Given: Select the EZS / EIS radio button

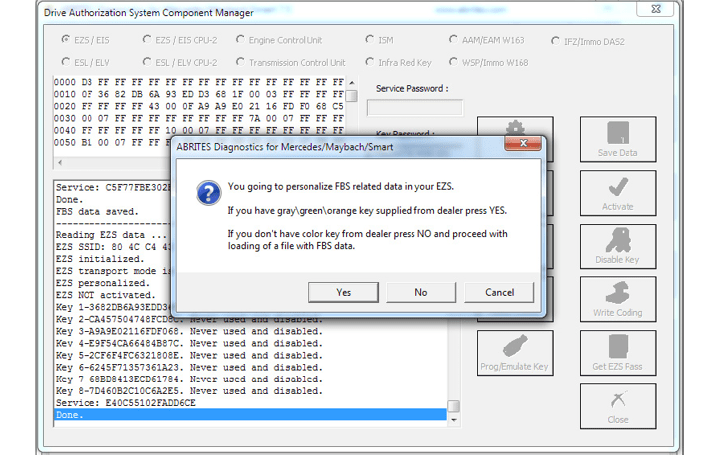Looking at the screenshot, I should point(66,41).
